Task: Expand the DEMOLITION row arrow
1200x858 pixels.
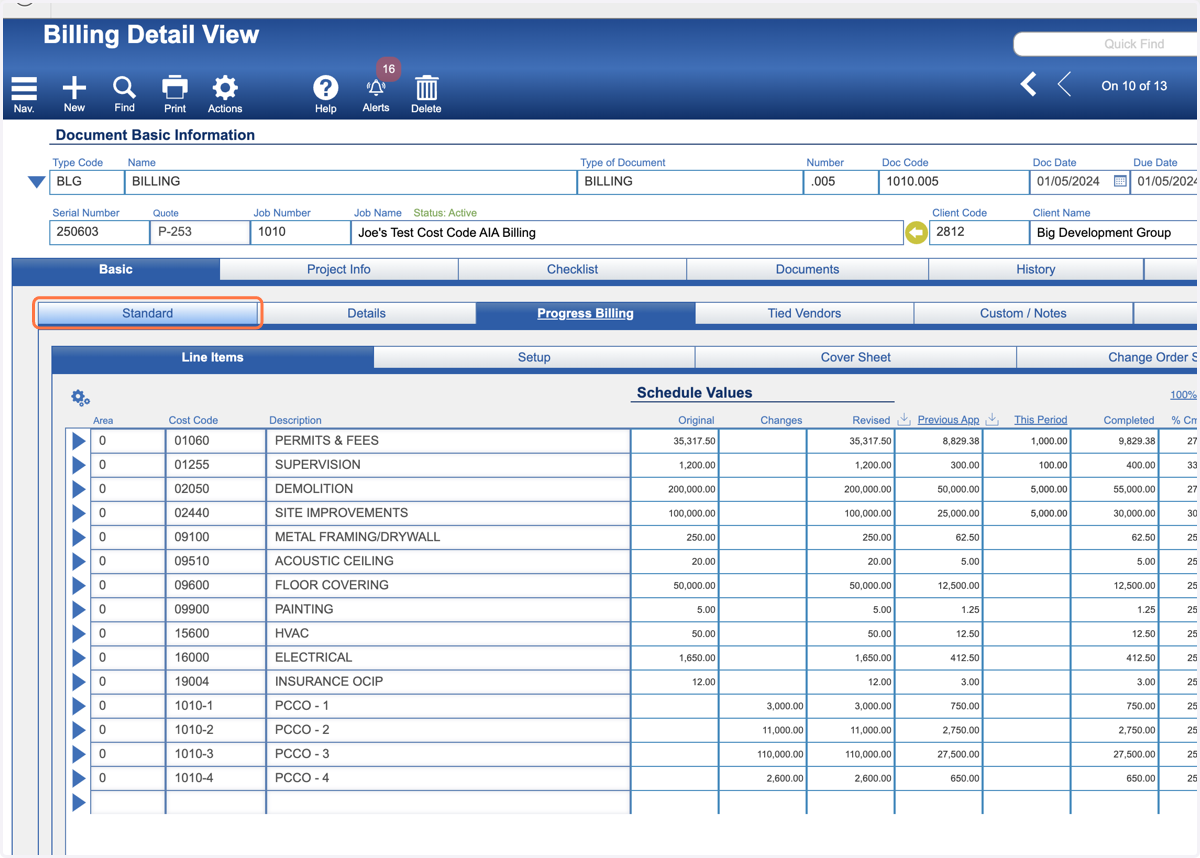Action: [79, 489]
